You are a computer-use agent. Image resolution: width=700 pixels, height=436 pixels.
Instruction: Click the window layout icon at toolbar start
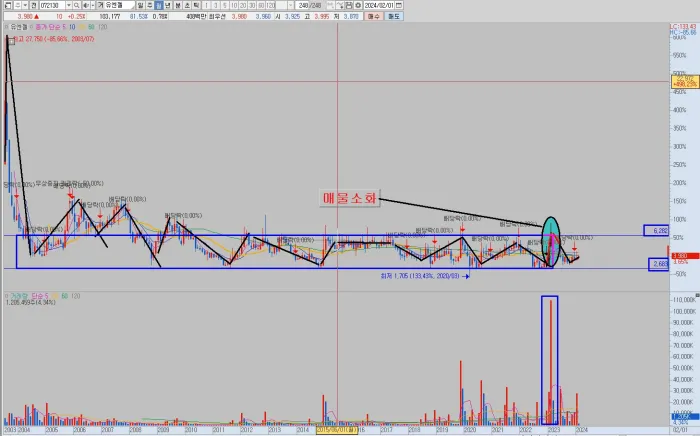(x=8, y=5)
